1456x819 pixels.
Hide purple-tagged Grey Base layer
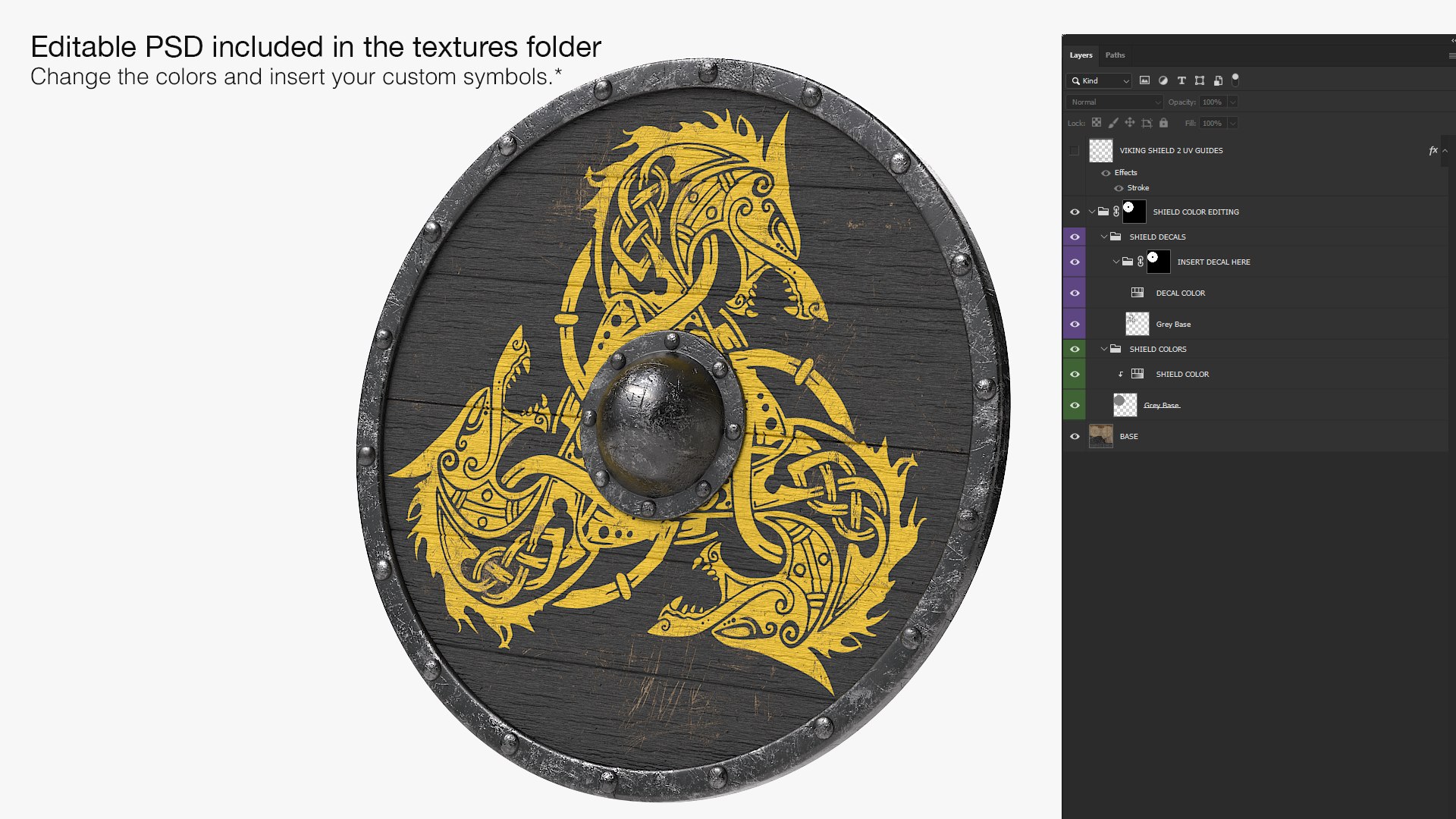tap(1075, 324)
